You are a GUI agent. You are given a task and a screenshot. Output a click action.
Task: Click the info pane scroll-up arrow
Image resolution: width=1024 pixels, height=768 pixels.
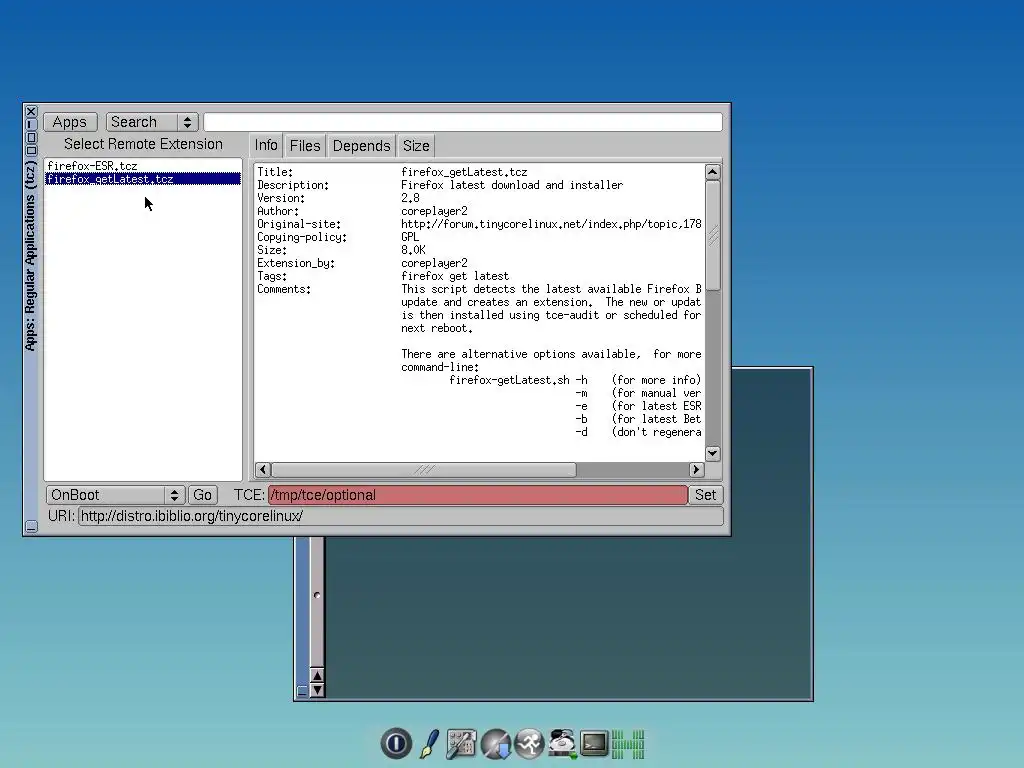[x=712, y=172]
